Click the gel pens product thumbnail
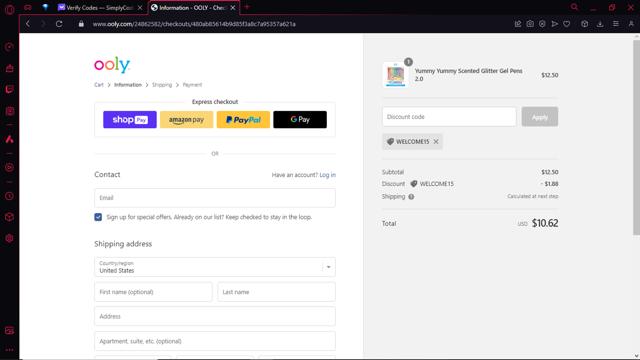The height and width of the screenshot is (360, 640). pyautogui.click(x=396, y=75)
